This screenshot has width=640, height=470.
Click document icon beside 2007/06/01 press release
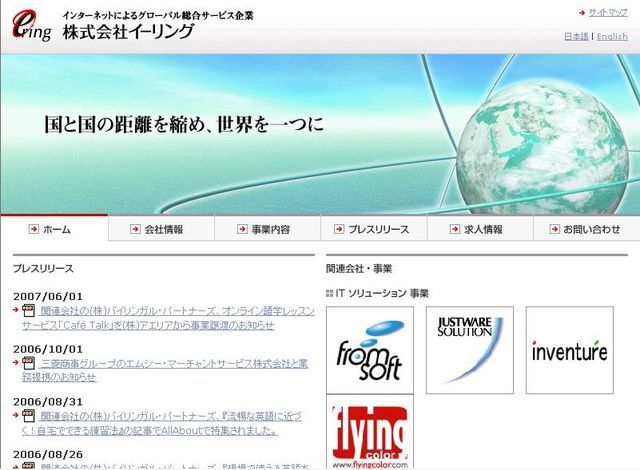(x=28, y=311)
